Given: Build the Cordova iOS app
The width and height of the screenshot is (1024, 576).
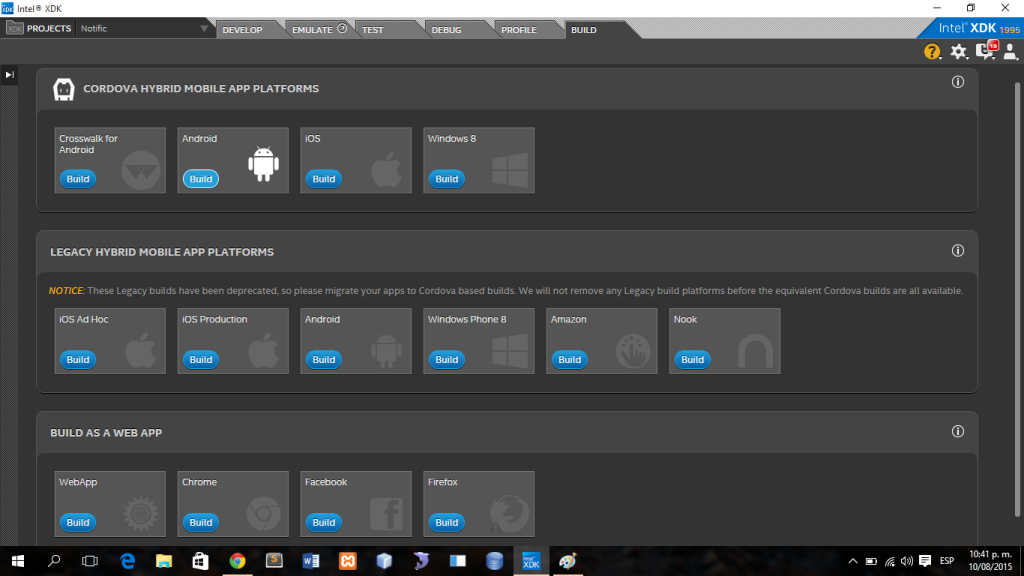Looking at the screenshot, I should (x=323, y=179).
